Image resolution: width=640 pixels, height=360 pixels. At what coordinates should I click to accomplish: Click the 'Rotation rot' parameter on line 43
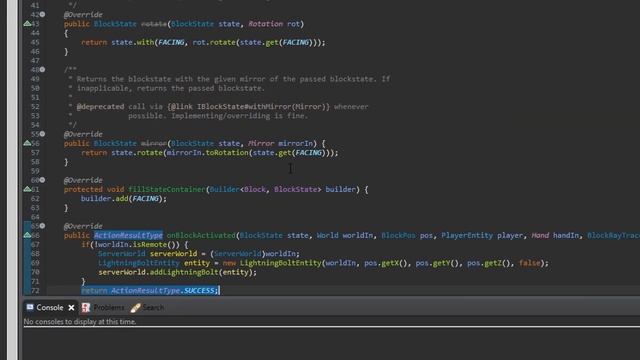274,24
